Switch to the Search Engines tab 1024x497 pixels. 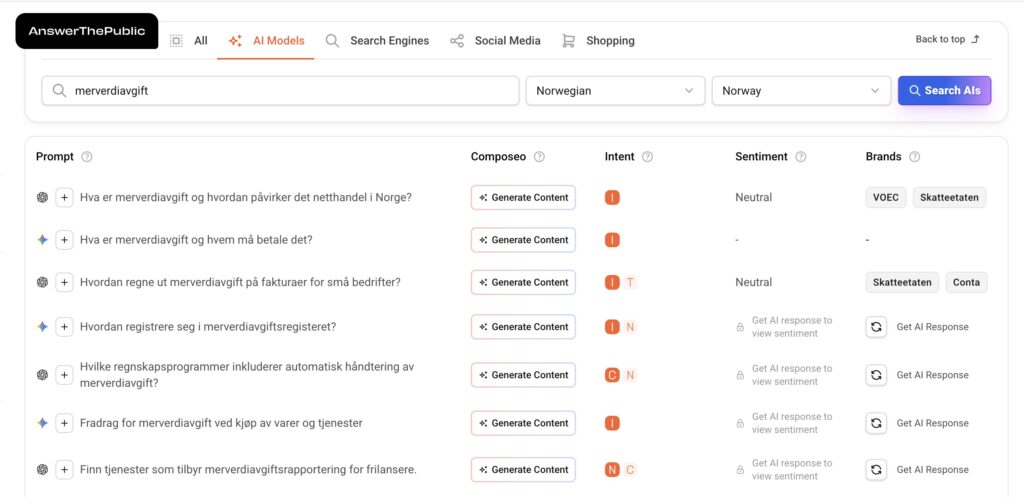click(x=377, y=40)
